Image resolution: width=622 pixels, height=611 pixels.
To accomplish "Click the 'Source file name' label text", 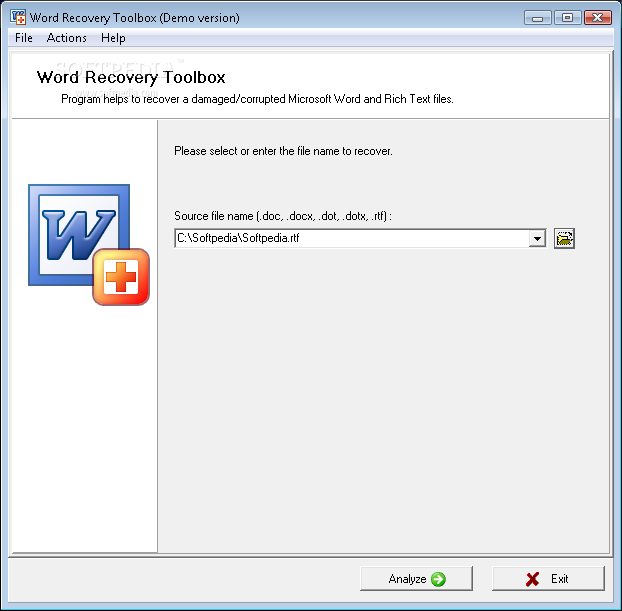I will tap(283, 216).
